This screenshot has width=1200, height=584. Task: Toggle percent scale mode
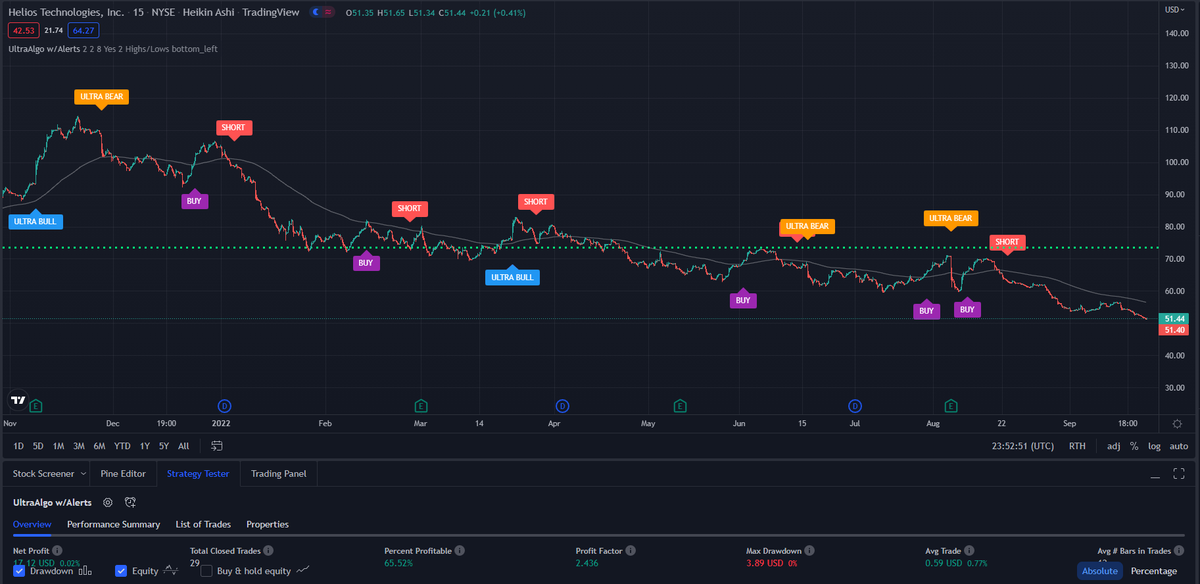click(x=1134, y=446)
